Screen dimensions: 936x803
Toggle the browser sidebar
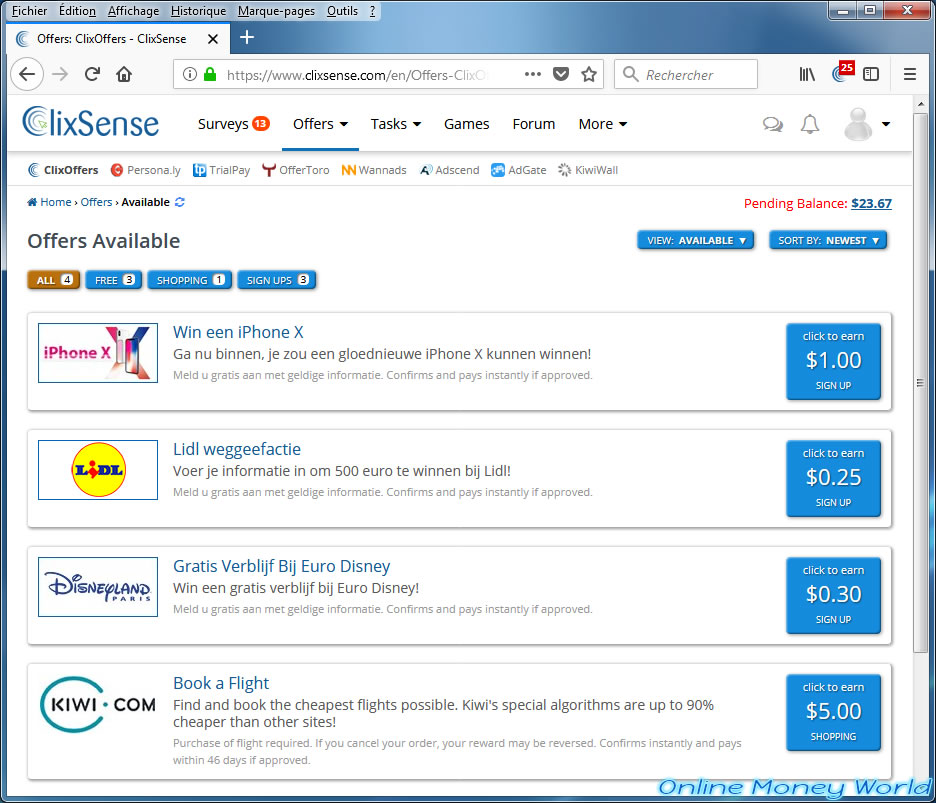(x=871, y=74)
